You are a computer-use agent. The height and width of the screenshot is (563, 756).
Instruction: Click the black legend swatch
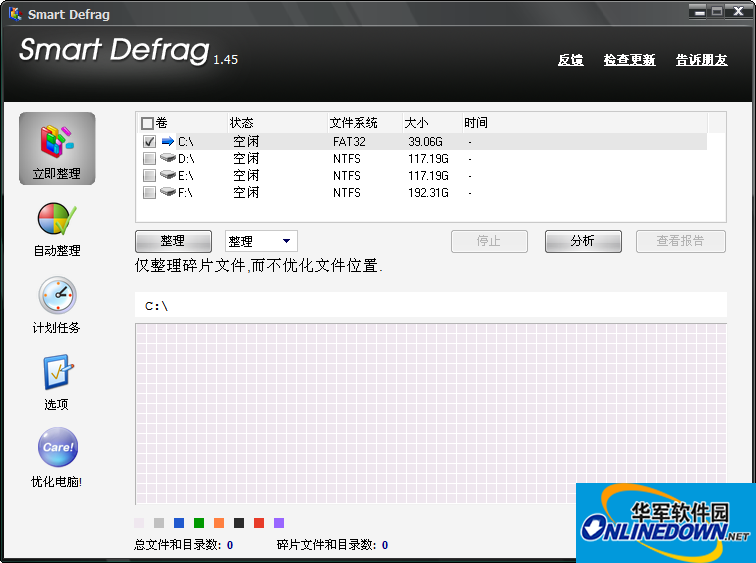click(x=239, y=523)
